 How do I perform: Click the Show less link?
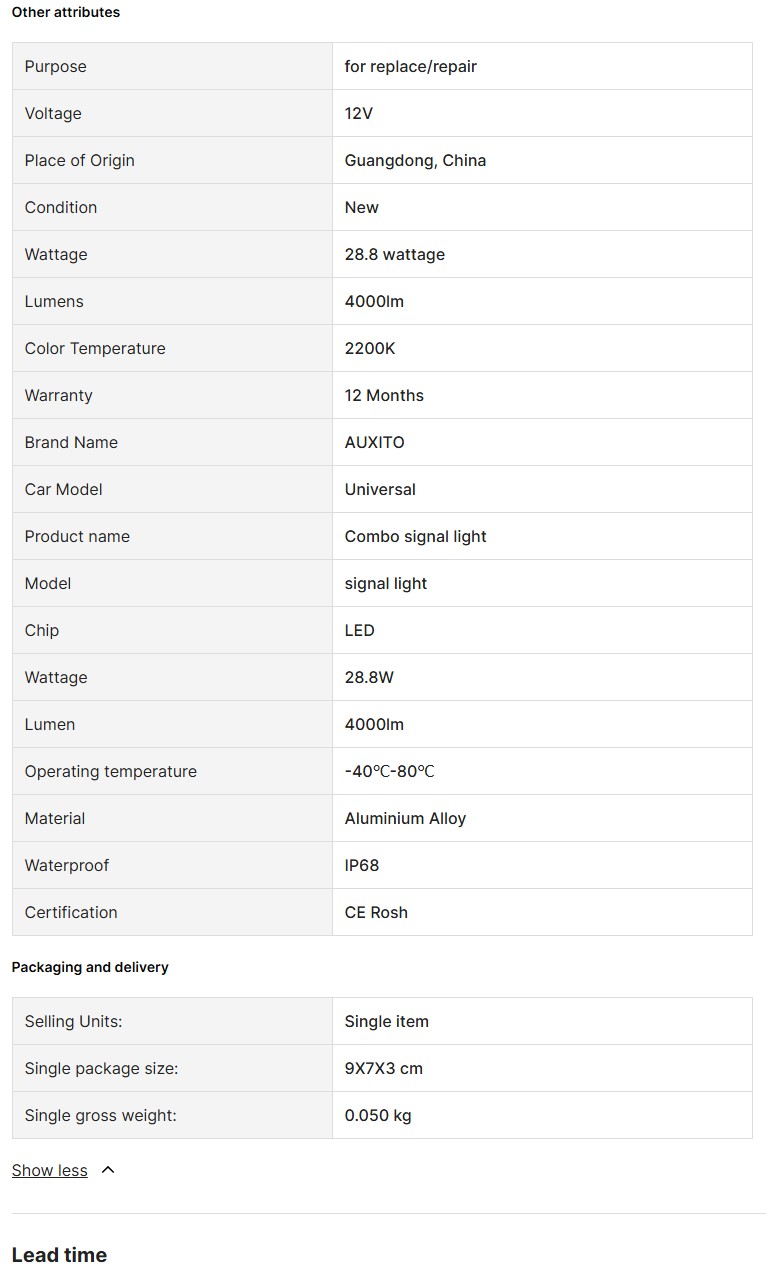click(50, 1170)
